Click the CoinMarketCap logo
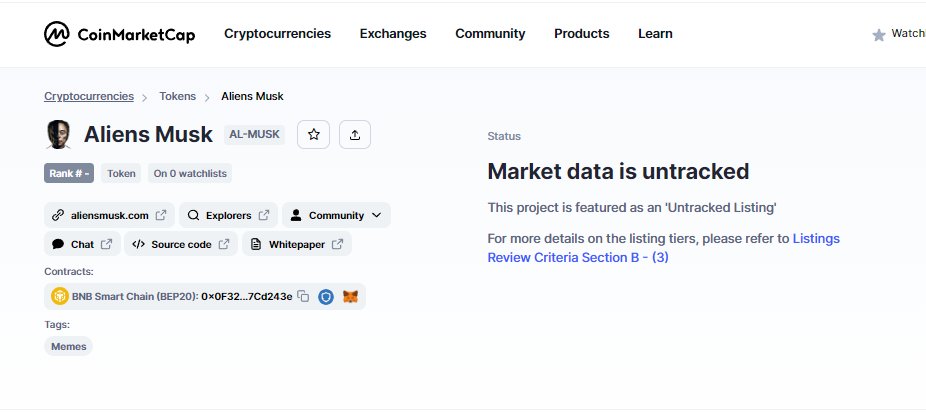Screen dimensions: 926x412 pyautogui.click(x=119, y=34)
